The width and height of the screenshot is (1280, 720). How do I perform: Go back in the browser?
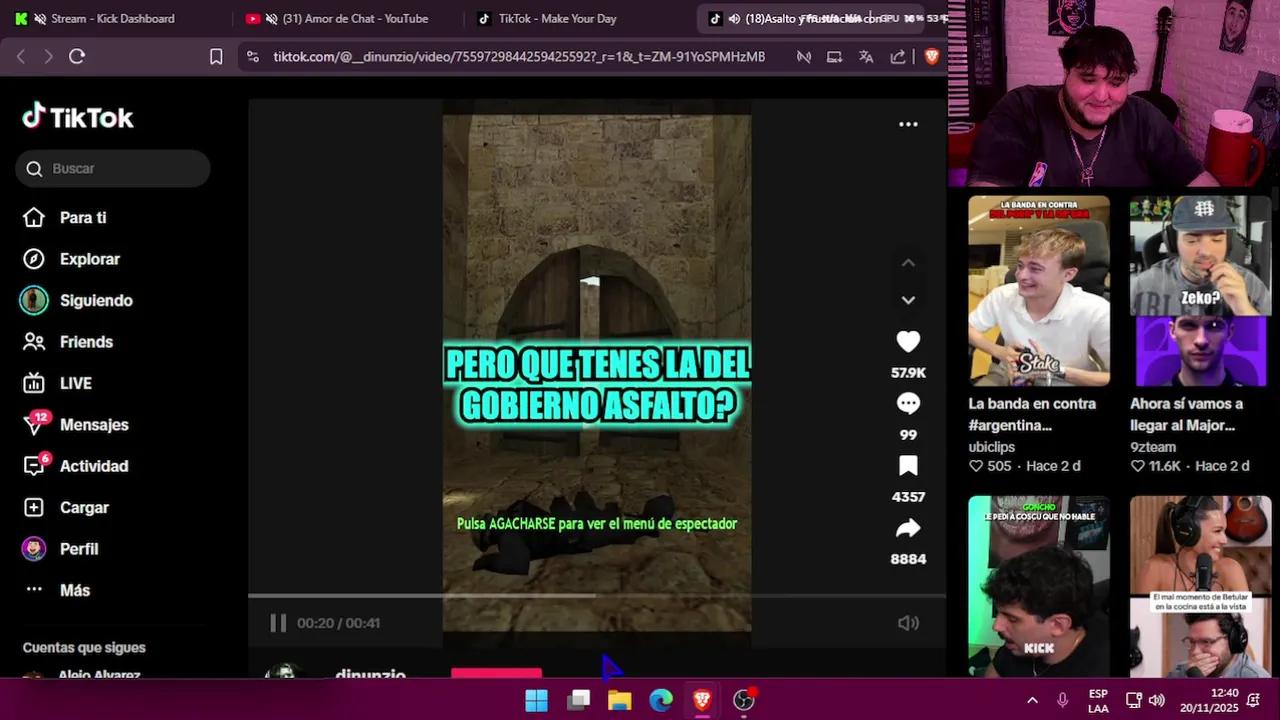coord(20,57)
